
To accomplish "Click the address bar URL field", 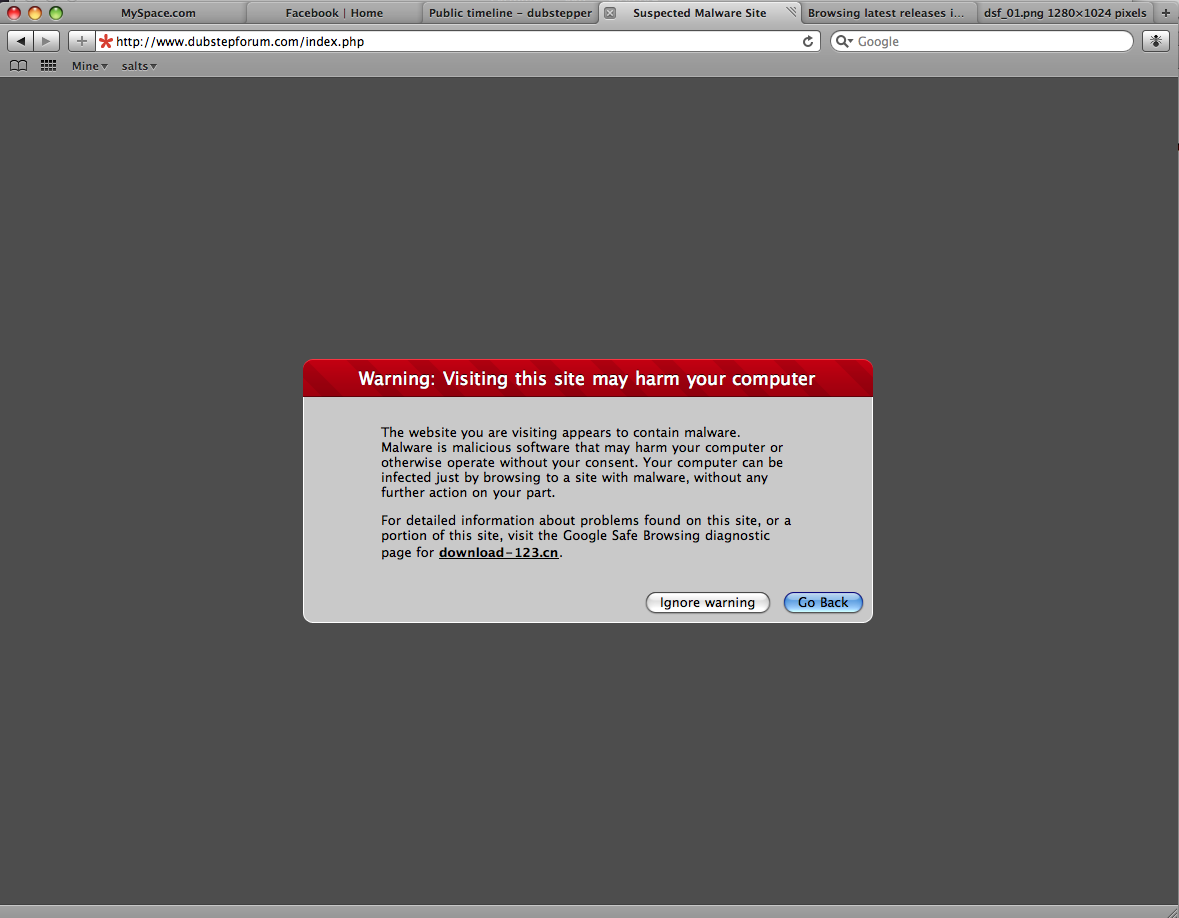I will pos(457,41).
